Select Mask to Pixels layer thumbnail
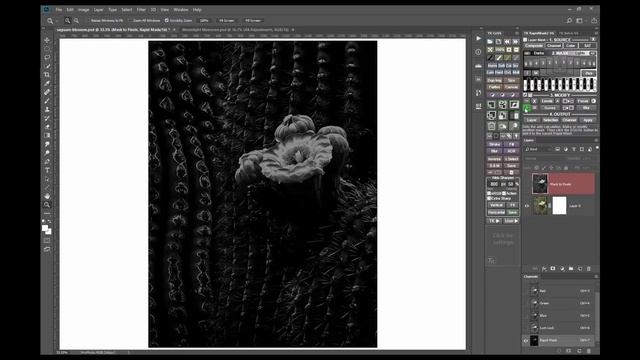Viewport: 640px width, 360px height. pyautogui.click(x=540, y=184)
